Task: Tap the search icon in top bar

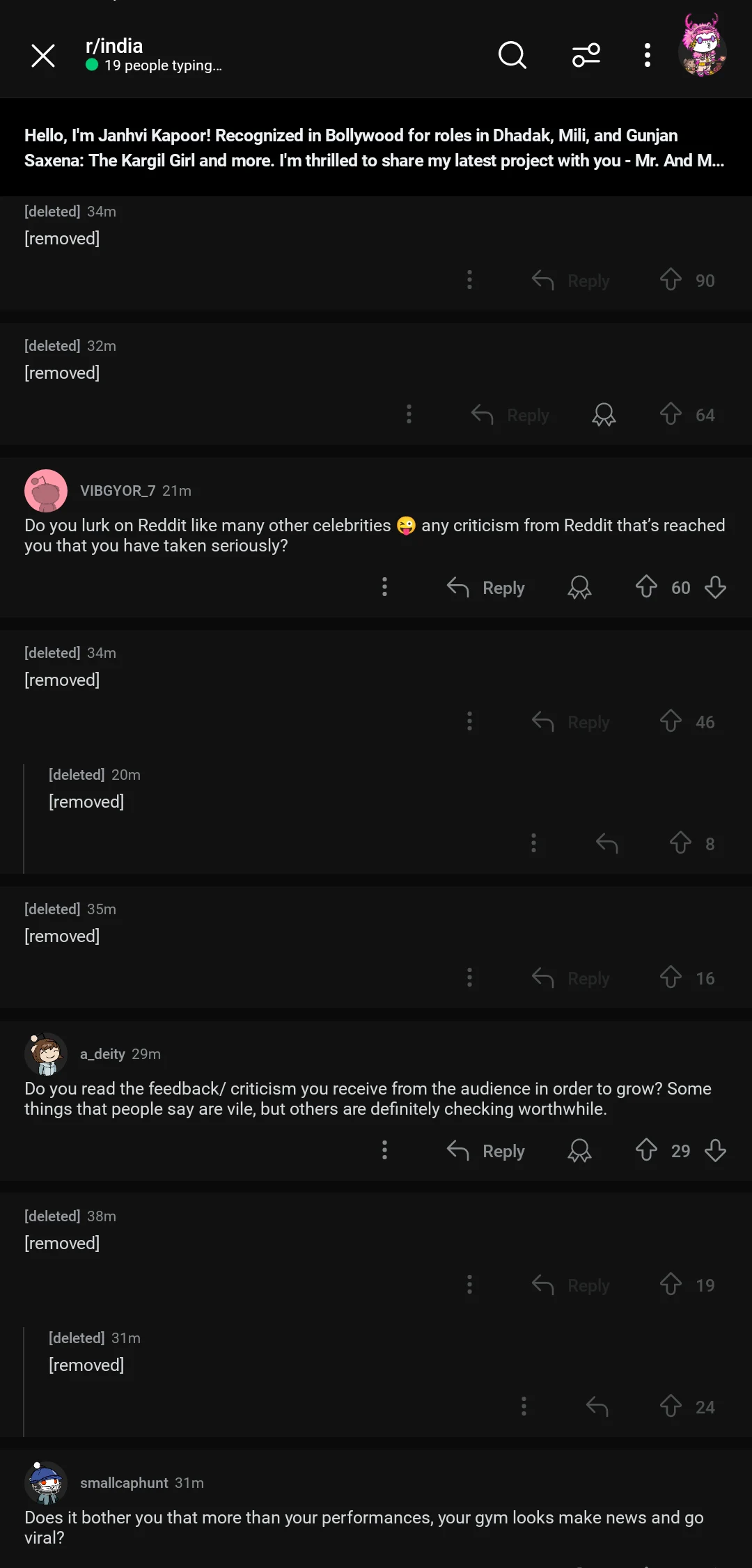Action: pos(512,56)
